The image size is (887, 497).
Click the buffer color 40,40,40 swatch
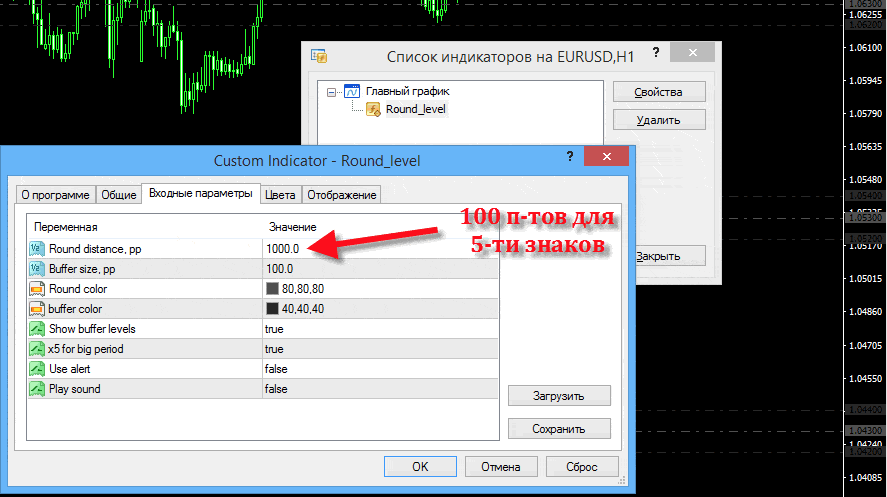(273, 308)
